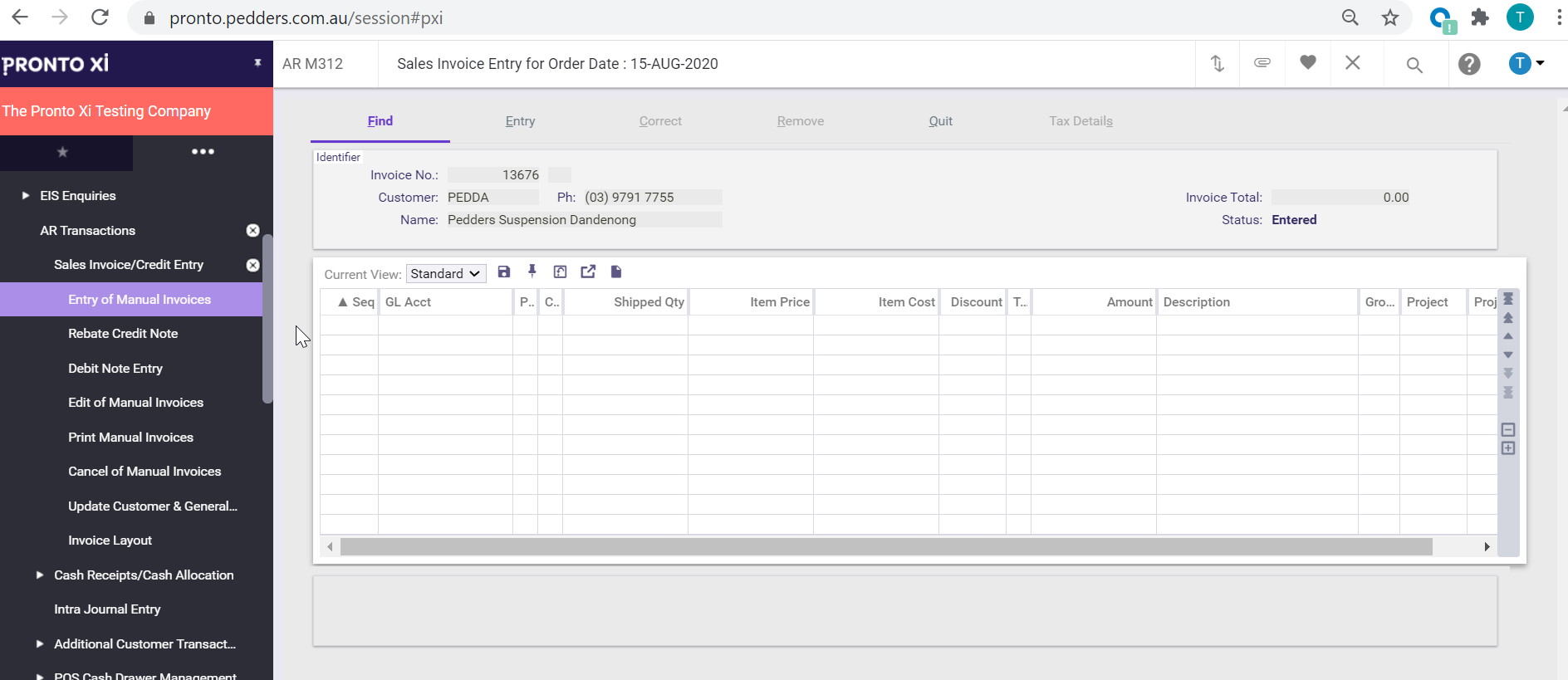Screen dimensions: 1568x680
Task: Open the blue T user menu in Pronto header
Action: pos(1526,63)
